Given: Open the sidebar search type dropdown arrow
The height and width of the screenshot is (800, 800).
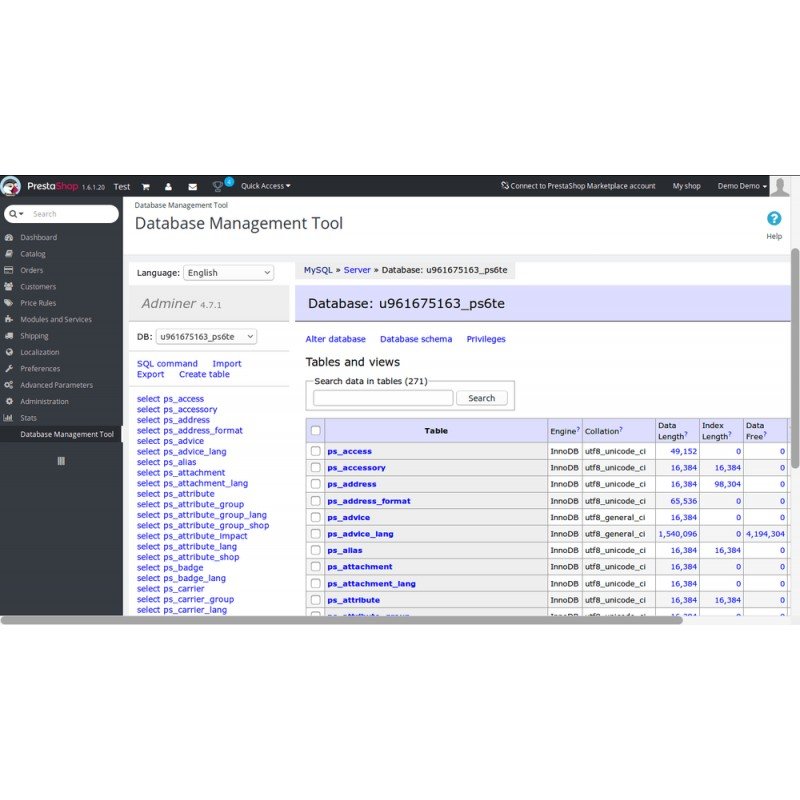Looking at the screenshot, I should click(21, 214).
